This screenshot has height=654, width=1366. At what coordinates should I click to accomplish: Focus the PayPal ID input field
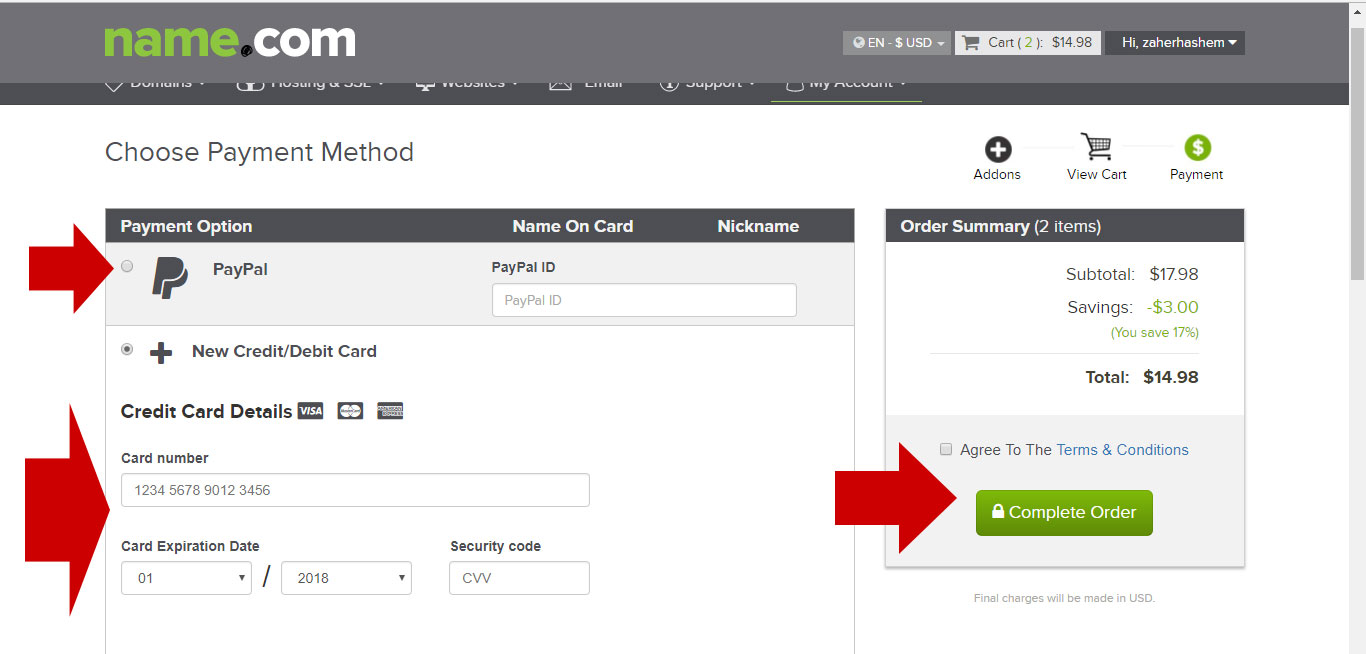(x=644, y=300)
